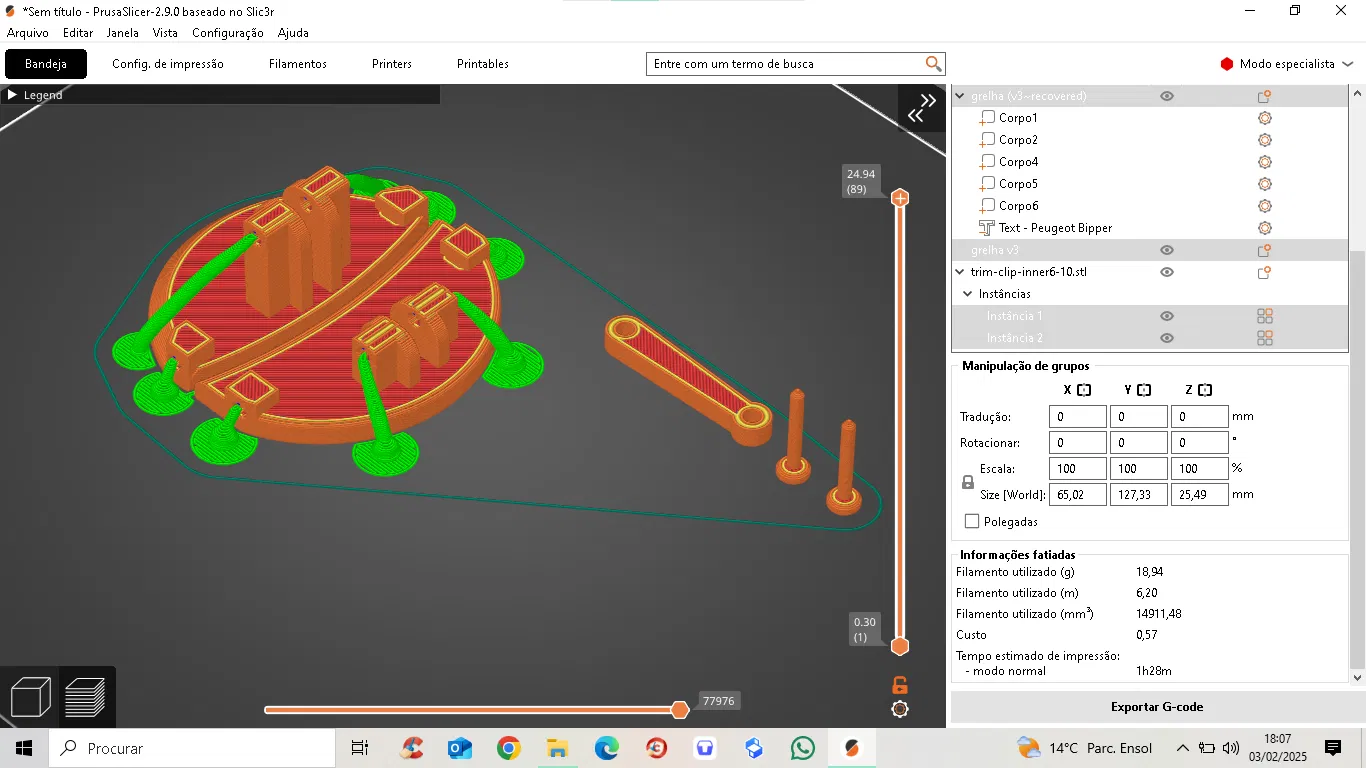Select Instância 1 tree row
Screen dimensions: 1366x768
[x=1150, y=316]
